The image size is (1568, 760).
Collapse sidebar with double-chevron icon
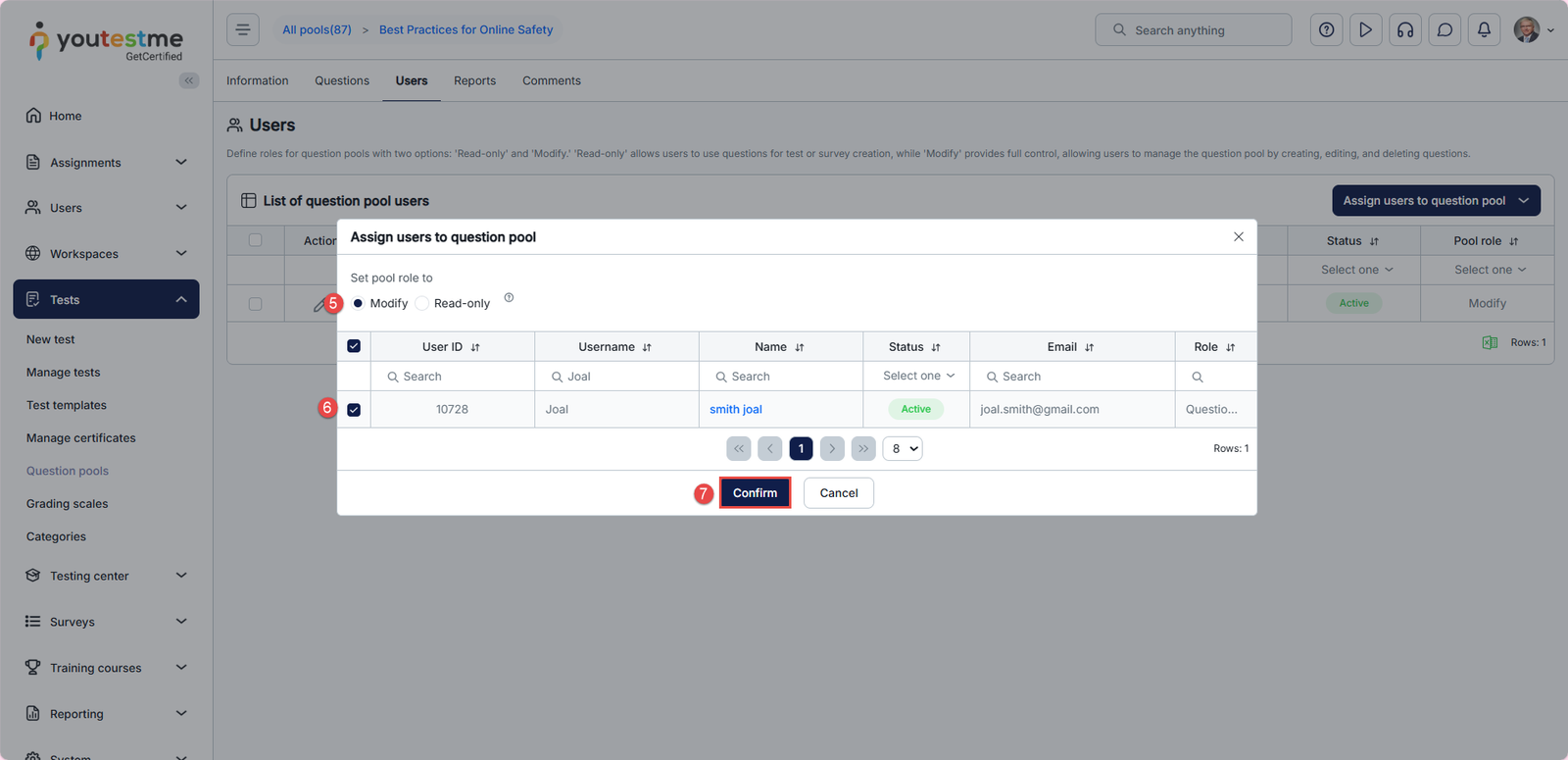pyautogui.click(x=189, y=80)
